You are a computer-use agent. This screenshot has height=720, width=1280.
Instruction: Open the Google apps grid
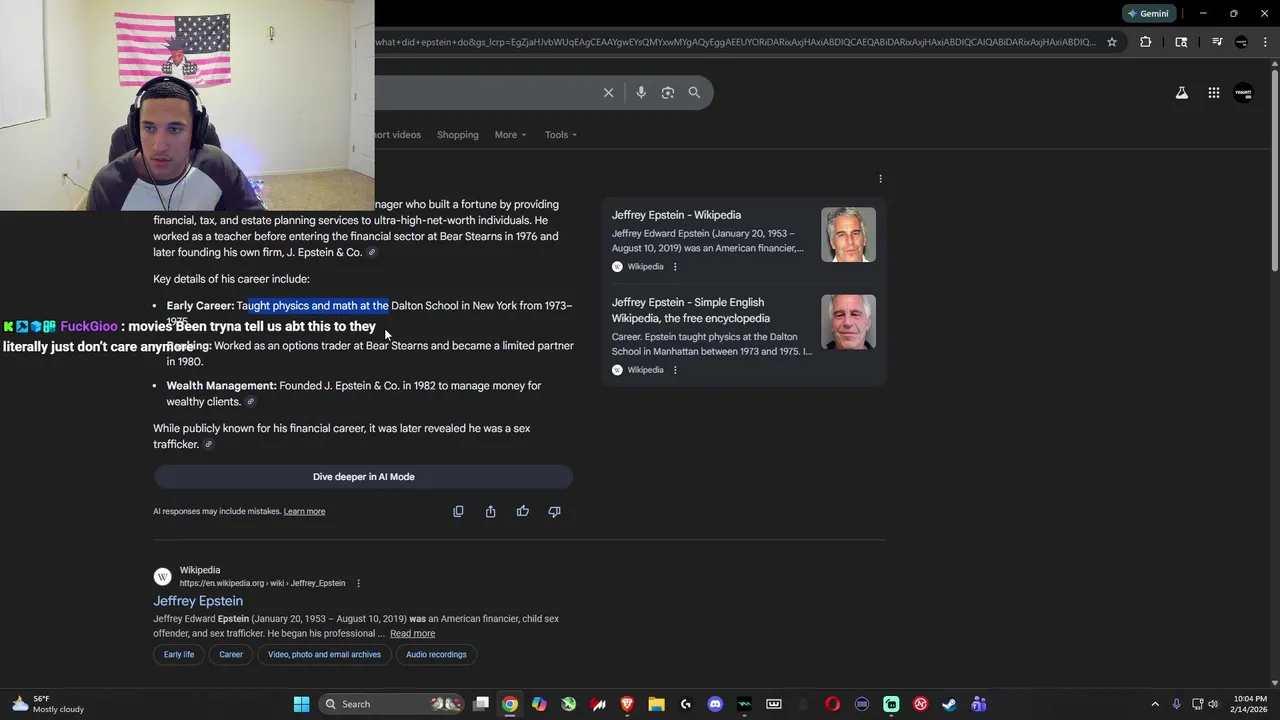coord(1213,92)
